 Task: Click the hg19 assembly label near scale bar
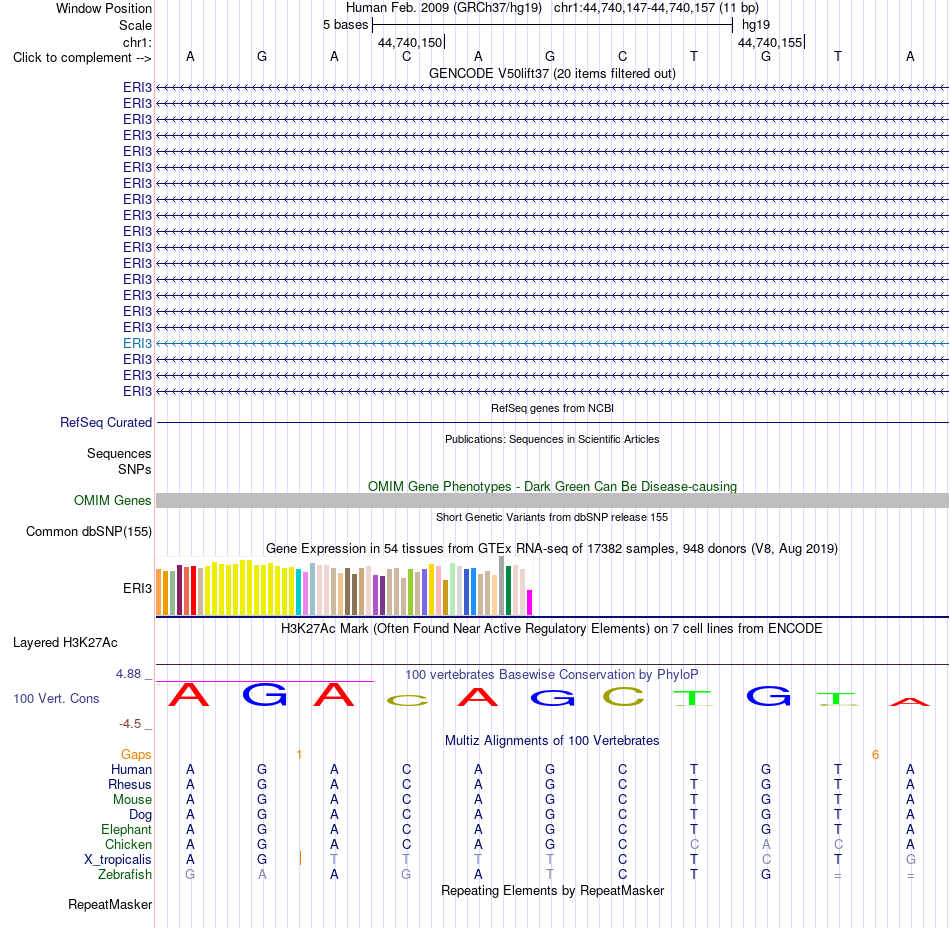[756, 25]
